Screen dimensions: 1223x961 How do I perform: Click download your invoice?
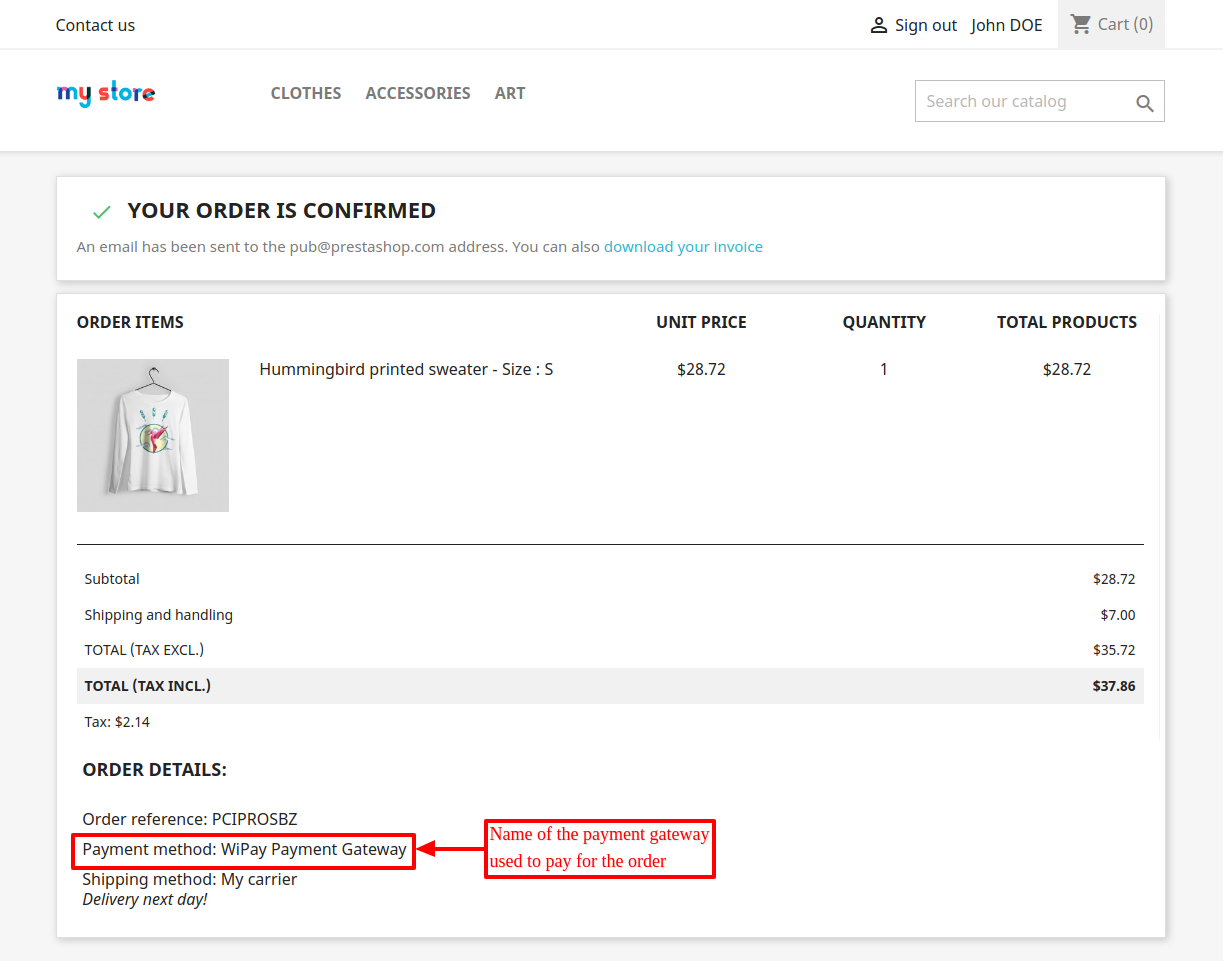pos(683,246)
